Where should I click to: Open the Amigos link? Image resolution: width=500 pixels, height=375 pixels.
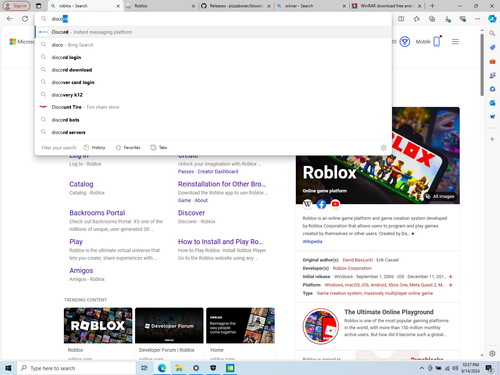(x=81, y=270)
